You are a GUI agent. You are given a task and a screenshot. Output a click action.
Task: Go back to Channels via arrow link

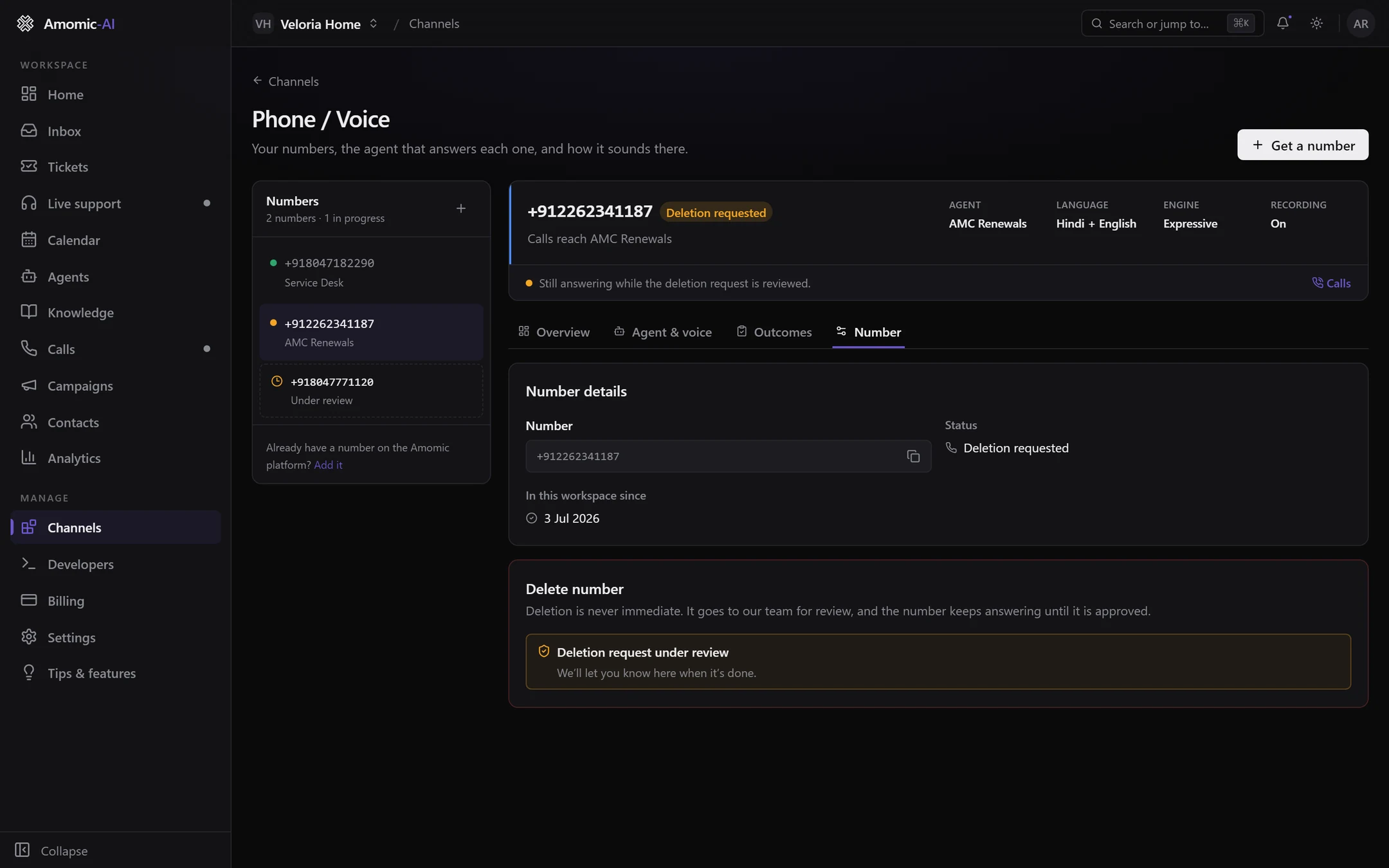pos(286,81)
